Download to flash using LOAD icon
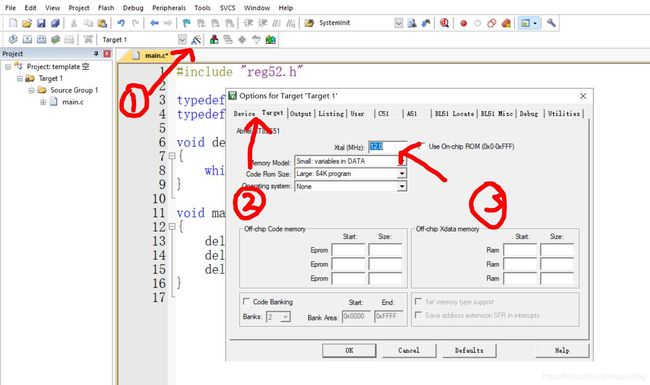The width and height of the screenshot is (650, 385). [x=88, y=39]
